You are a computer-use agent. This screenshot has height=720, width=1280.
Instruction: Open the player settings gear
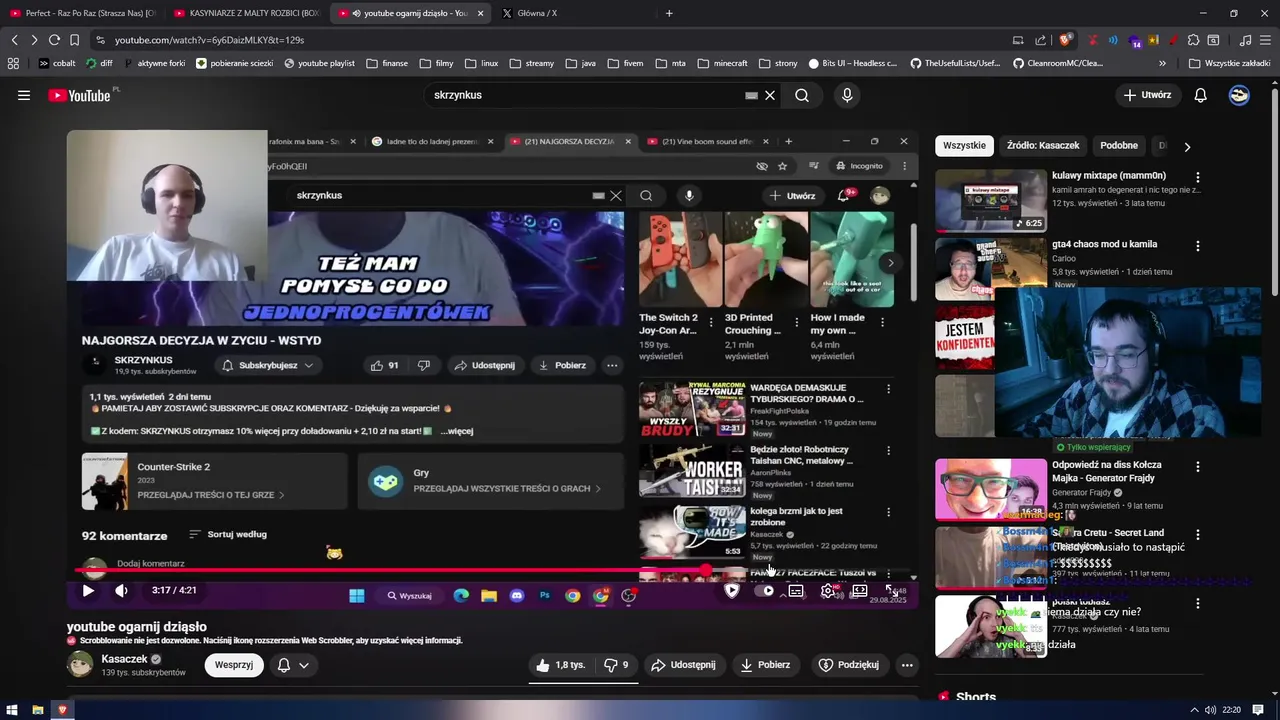tap(828, 591)
